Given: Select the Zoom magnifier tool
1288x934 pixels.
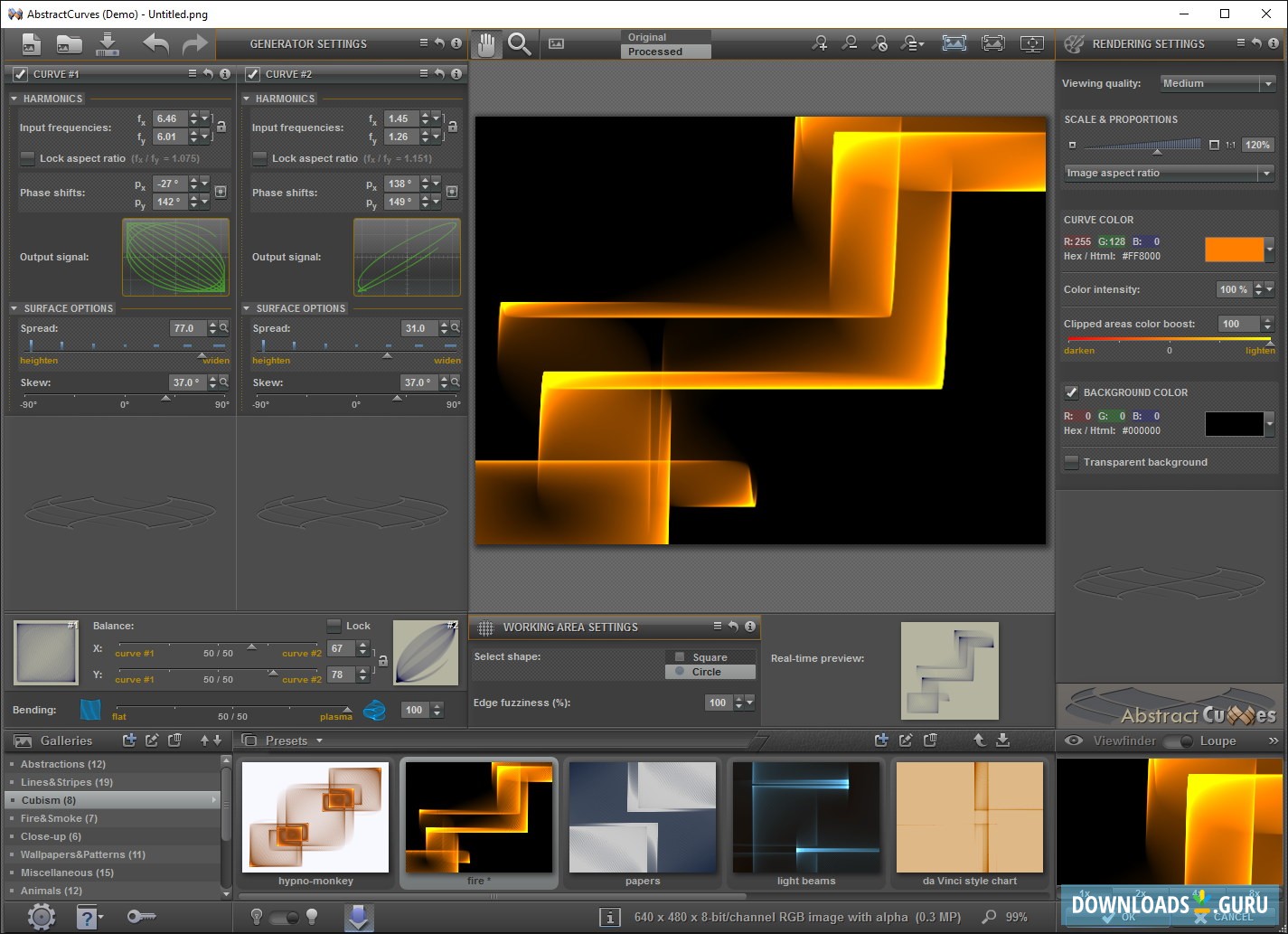Looking at the screenshot, I should pyautogui.click(x=519, y=43).
